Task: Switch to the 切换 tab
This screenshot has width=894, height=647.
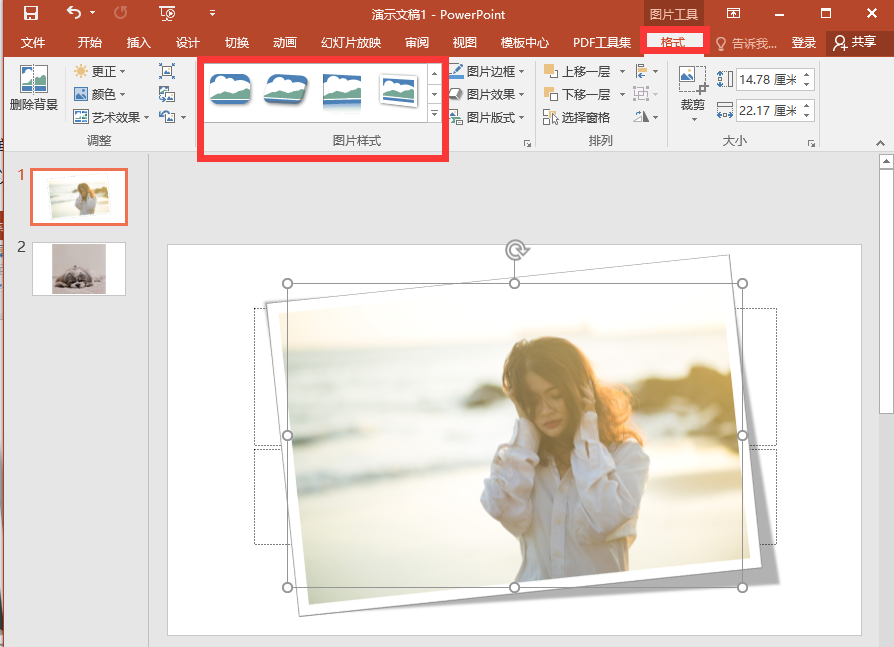Action: pyautogui.click(x=237, y=43)
